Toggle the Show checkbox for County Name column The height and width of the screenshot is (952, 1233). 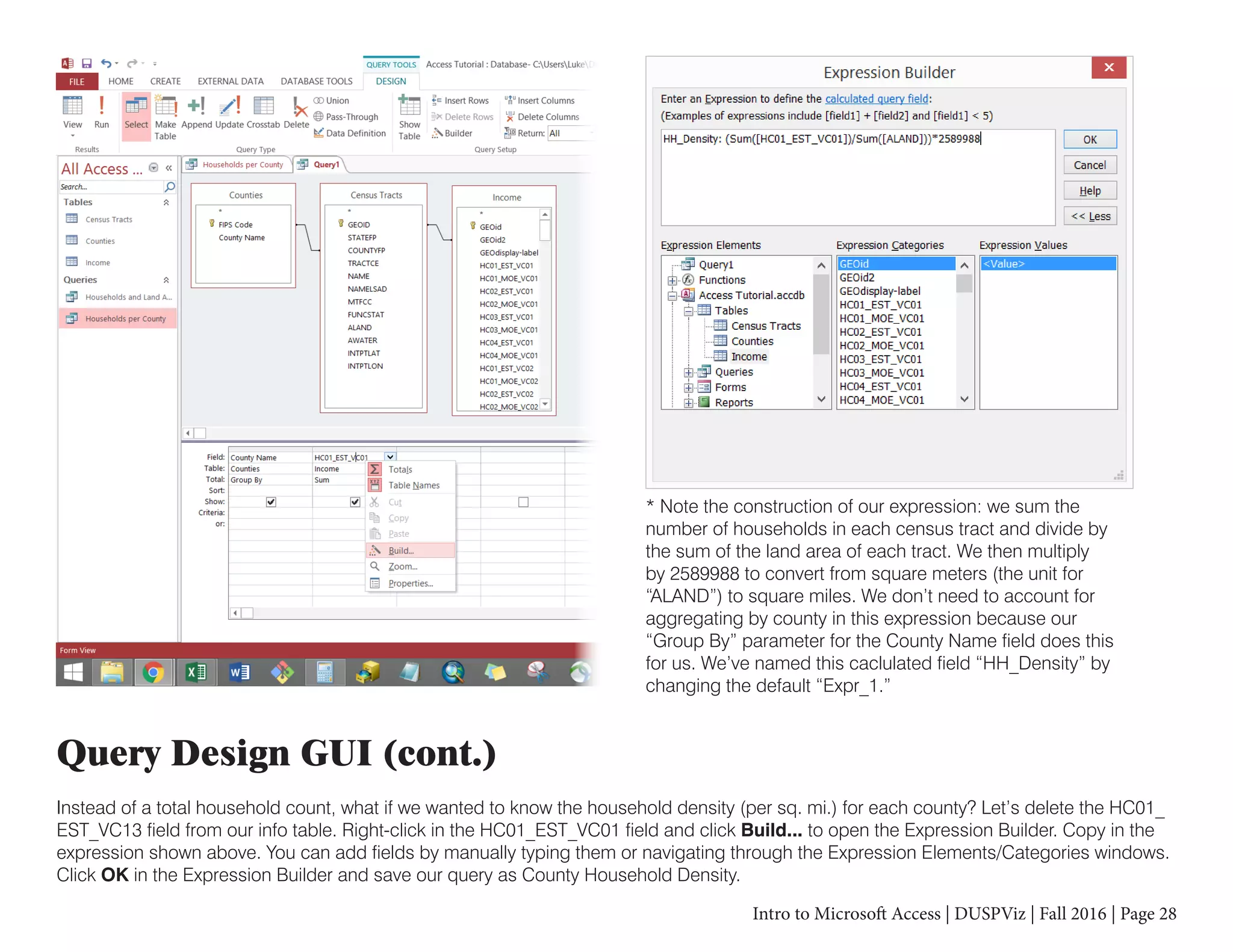tap(271, 502)
